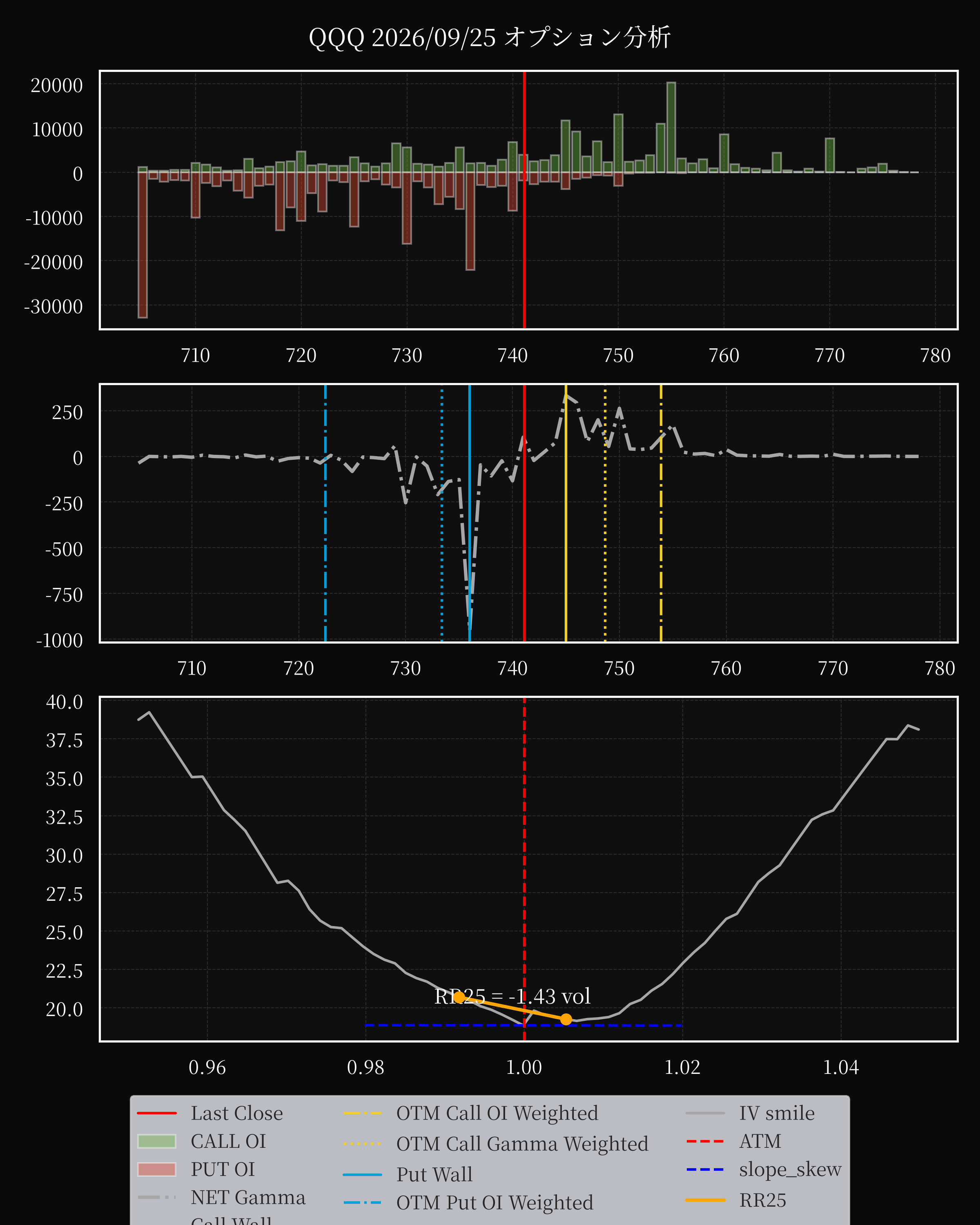Click the "32.5" y-axis label in the IV smile chart
This screenshot has height=1225, width=980.
pos(64,817)
